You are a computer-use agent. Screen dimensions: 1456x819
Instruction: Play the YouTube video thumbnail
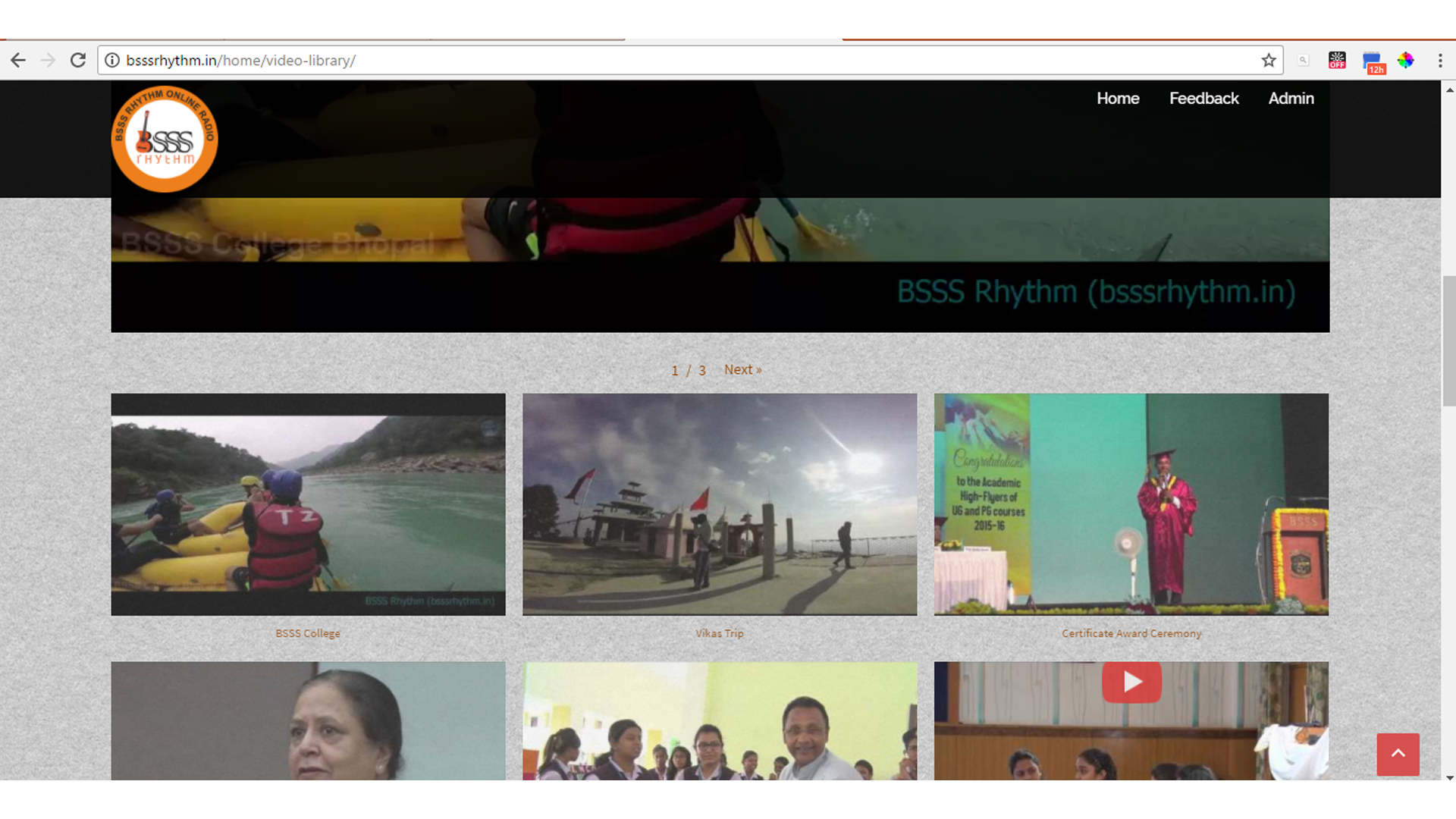1131,682
